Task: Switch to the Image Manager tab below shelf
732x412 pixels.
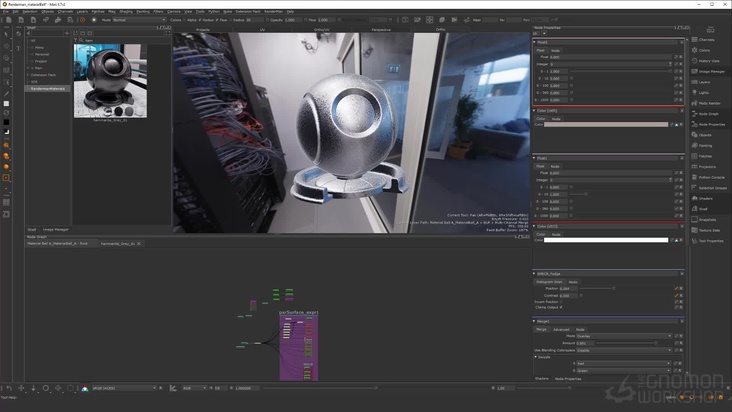Action: (56, 230)
